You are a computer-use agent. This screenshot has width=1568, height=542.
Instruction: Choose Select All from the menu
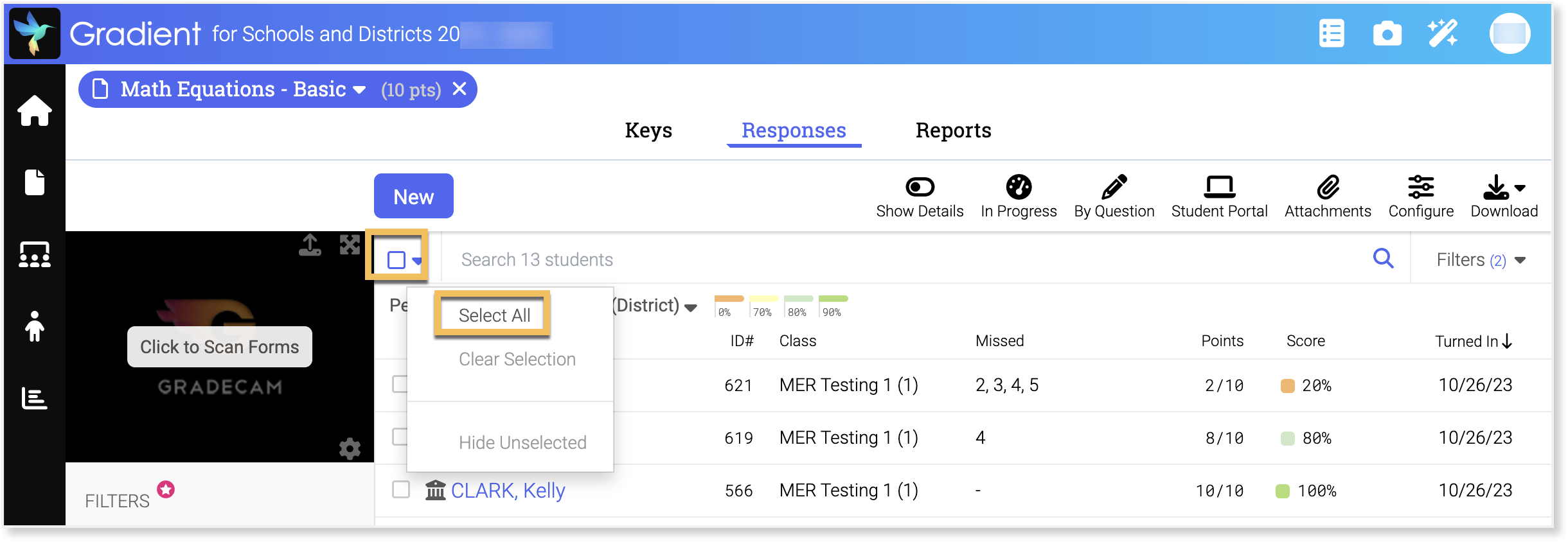coord(494,315)
